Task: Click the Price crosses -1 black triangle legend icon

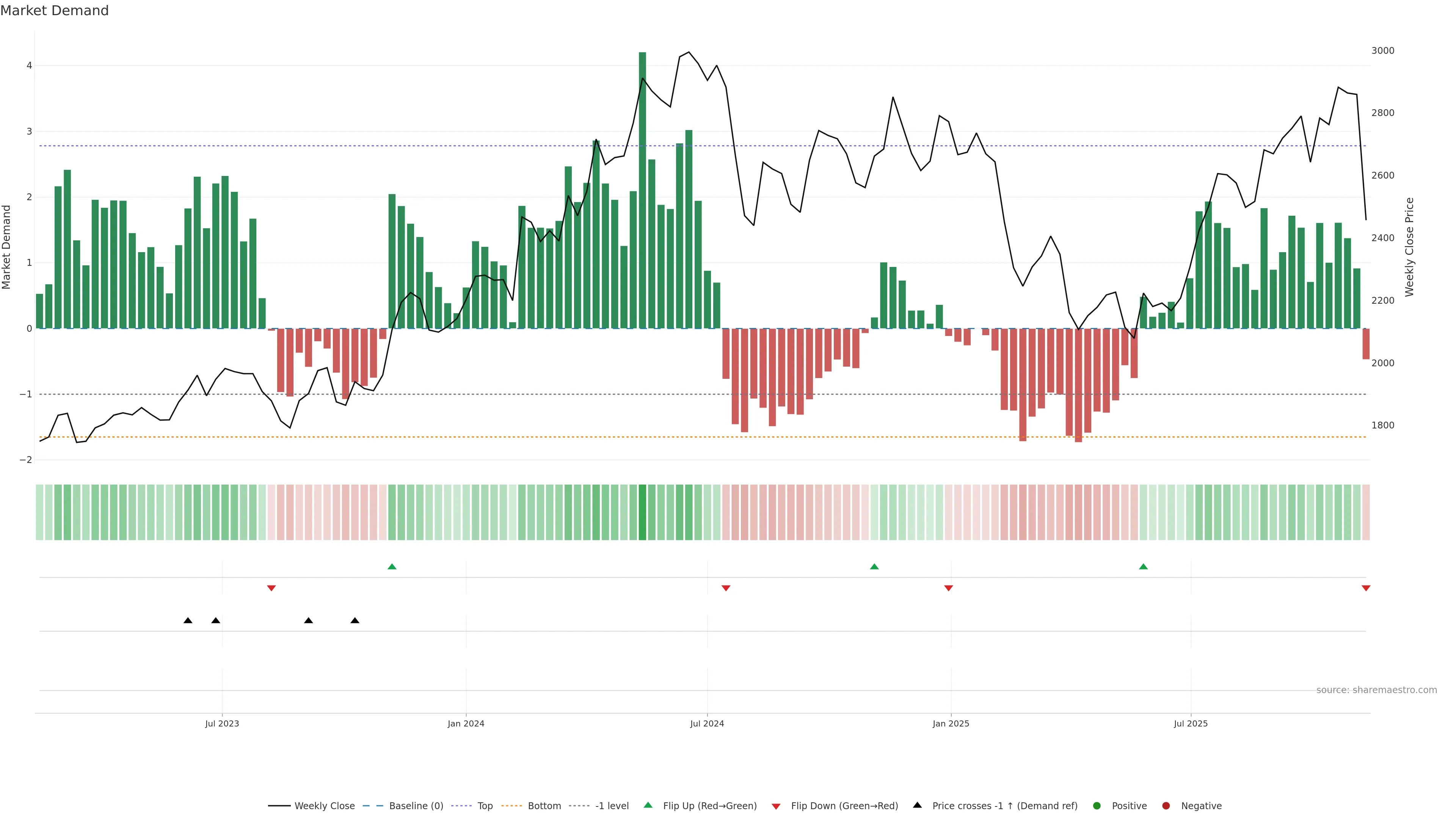Action: (917, 805)
